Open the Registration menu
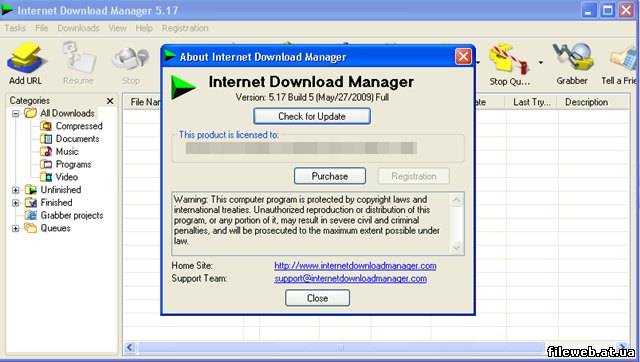Screen dimensions: 640x362 (185, 28)
